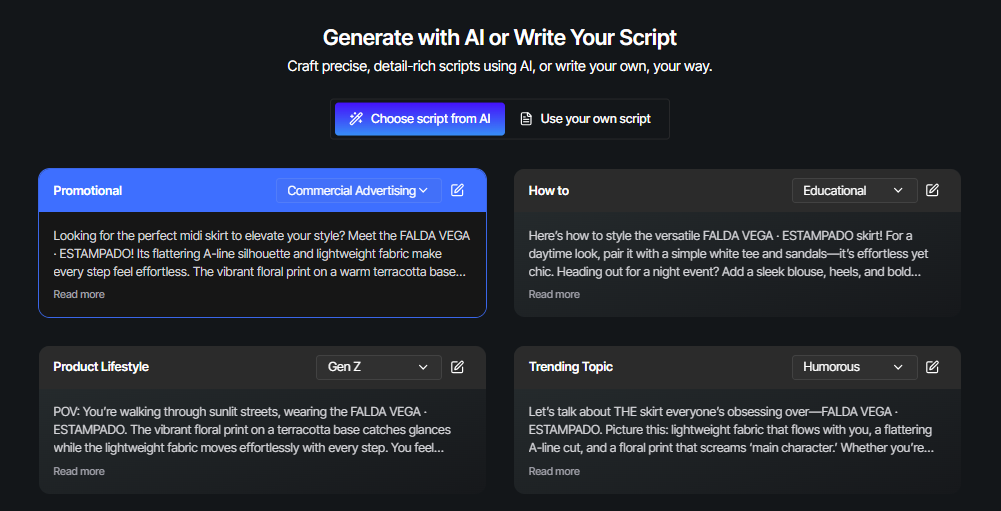
Task: Switch to Choose script from AI tab
Action: click(420, 119)
